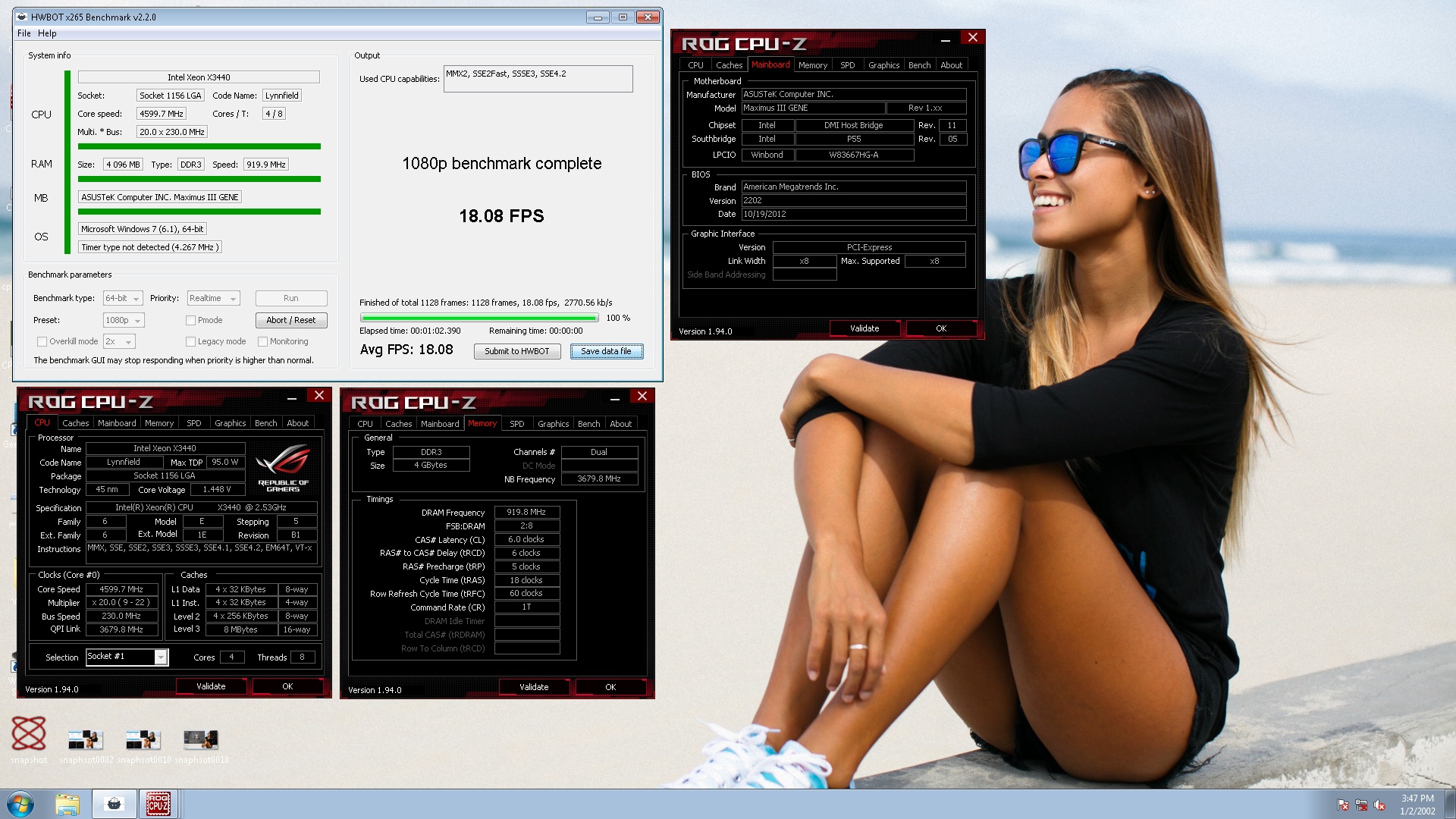Click the Core speed 4599.7 MHz field

pyautogui.click(x=162, y=114)
